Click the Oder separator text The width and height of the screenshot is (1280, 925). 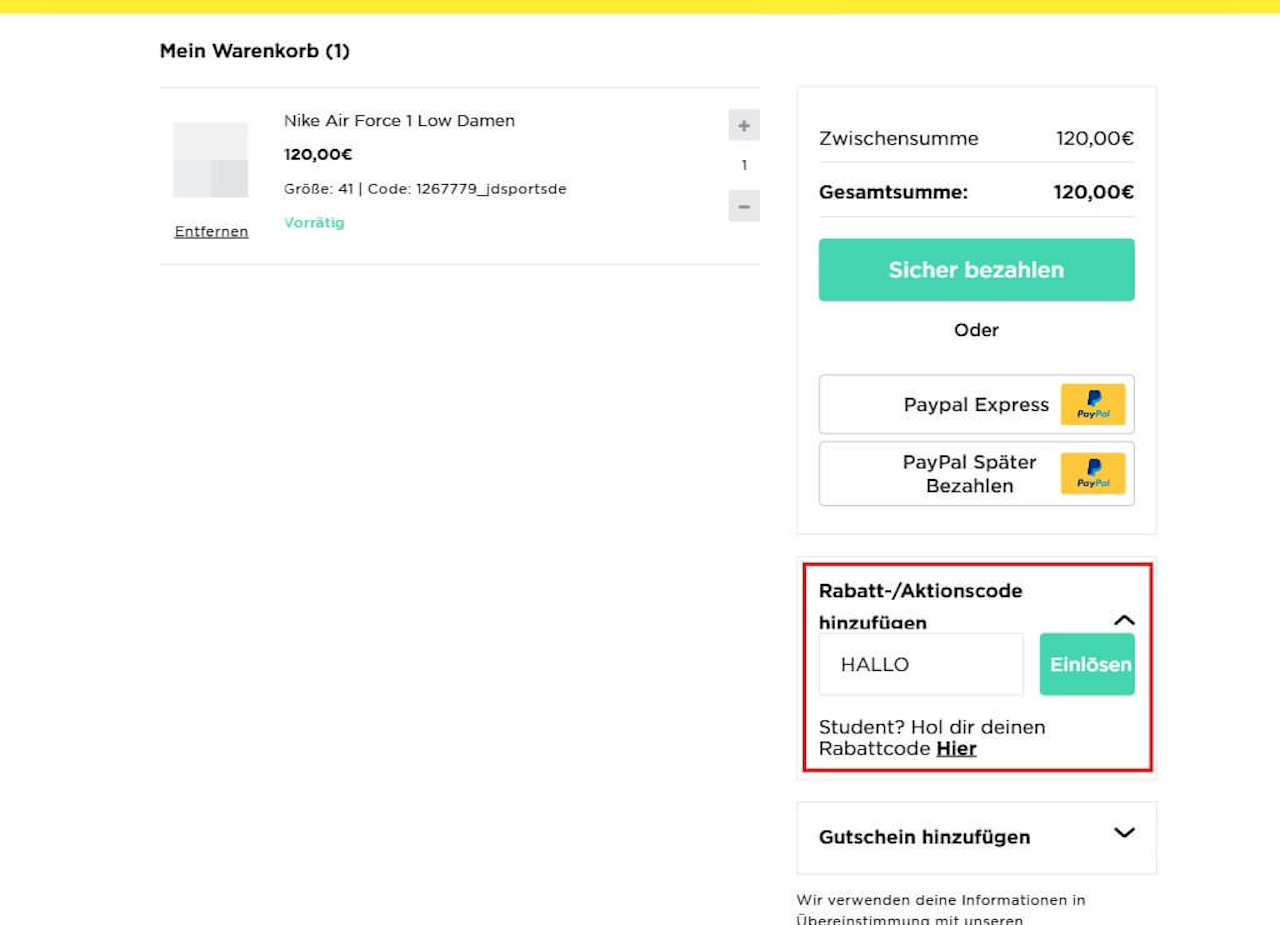point(976,330)
